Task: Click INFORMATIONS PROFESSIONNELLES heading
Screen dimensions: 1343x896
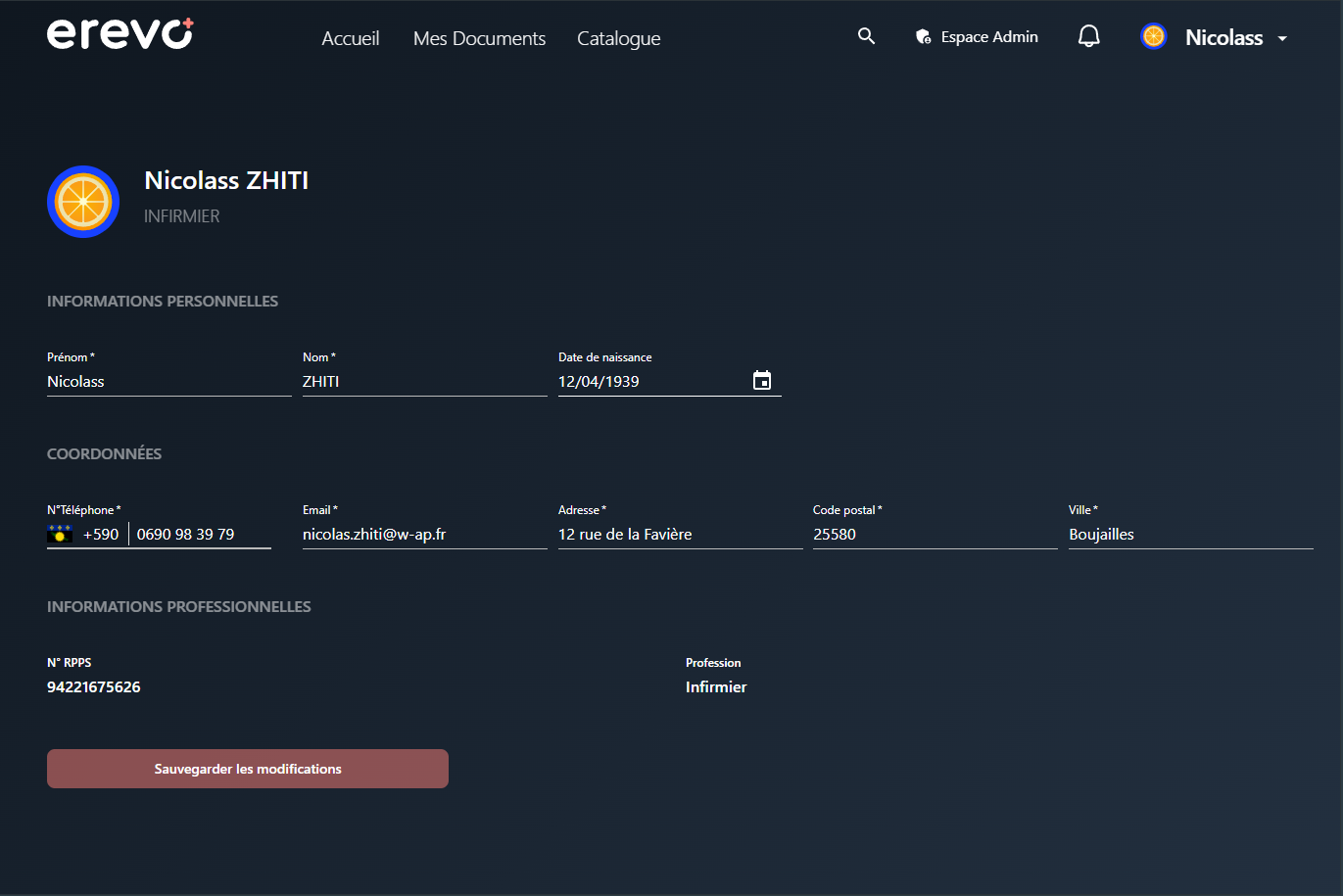Action: coord(179,606)
